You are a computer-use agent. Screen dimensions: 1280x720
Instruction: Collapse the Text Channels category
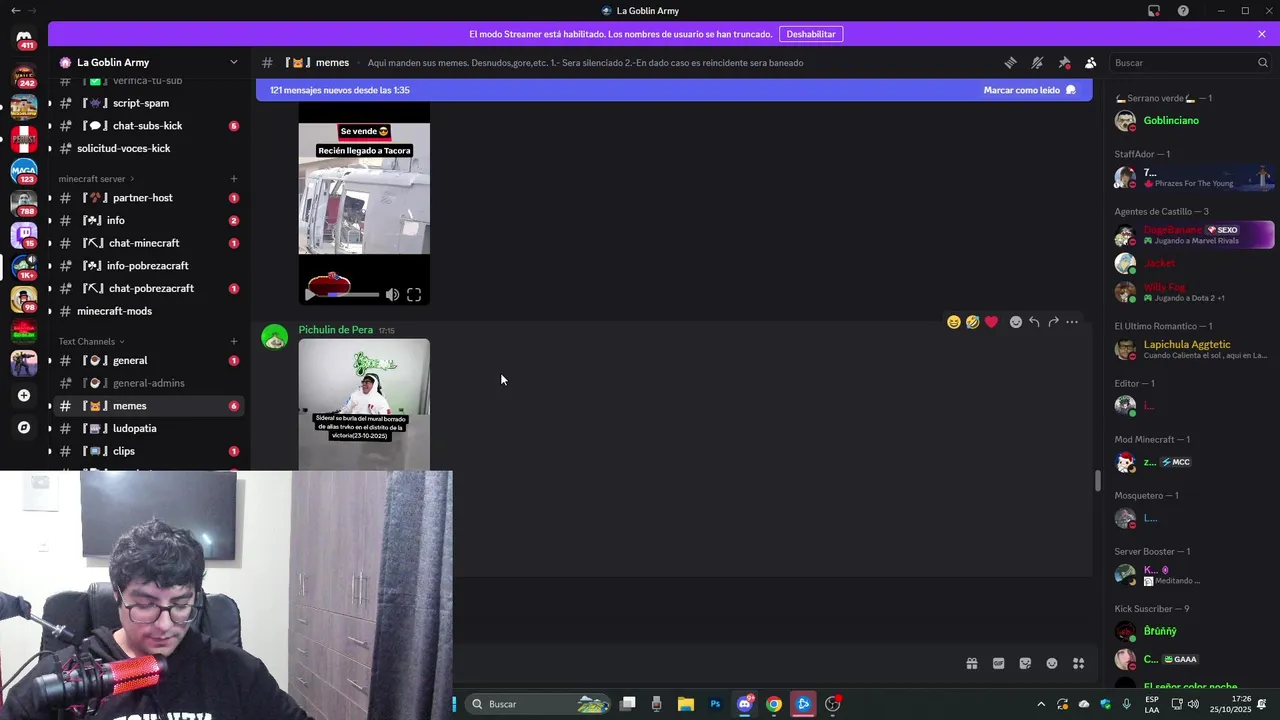[91, 341]
